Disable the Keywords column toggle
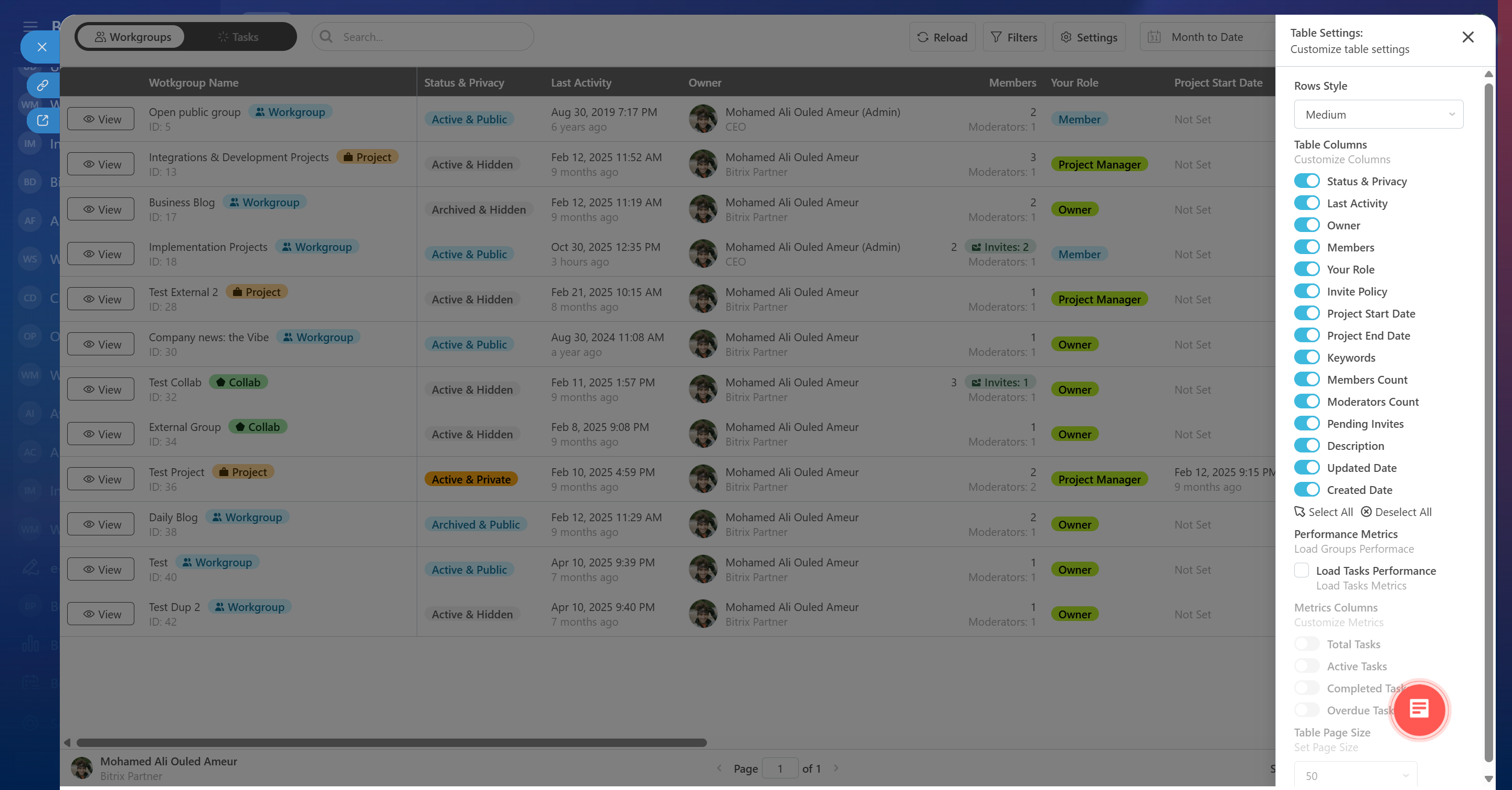The image size is (1512, 790). 1307,357
